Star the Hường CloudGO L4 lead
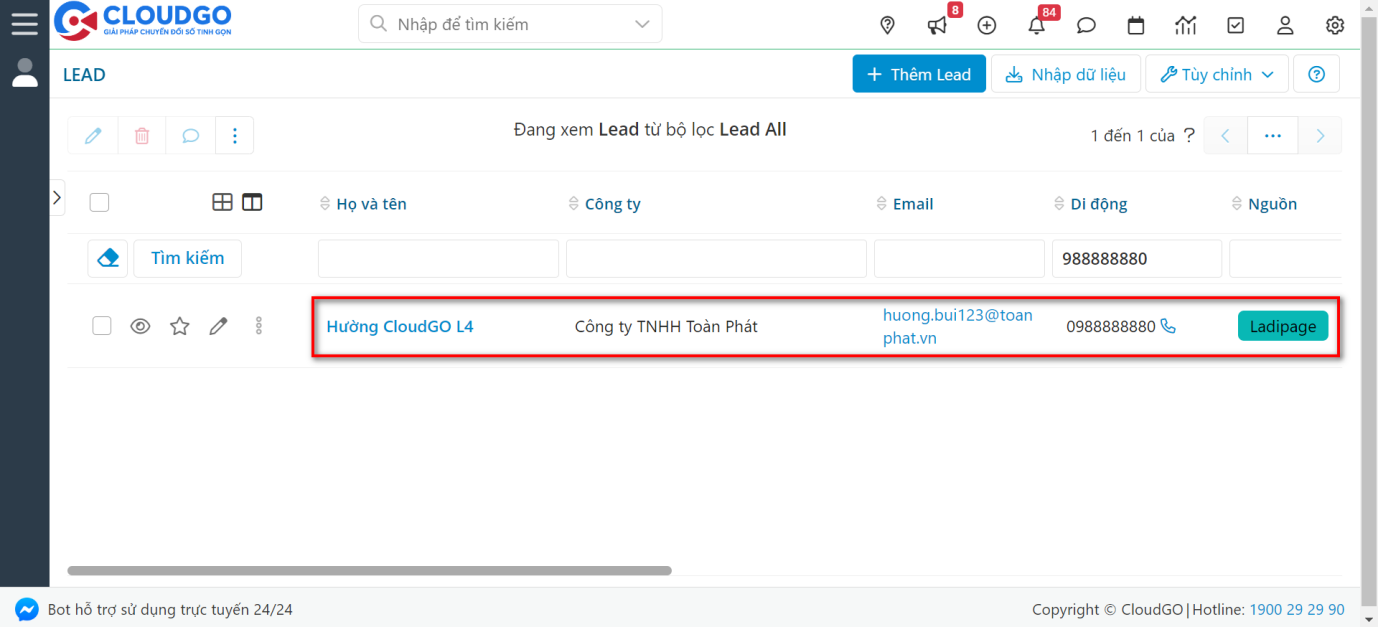Image resolution: width=1378 pixels, height=627 pixels. [179, 326]
